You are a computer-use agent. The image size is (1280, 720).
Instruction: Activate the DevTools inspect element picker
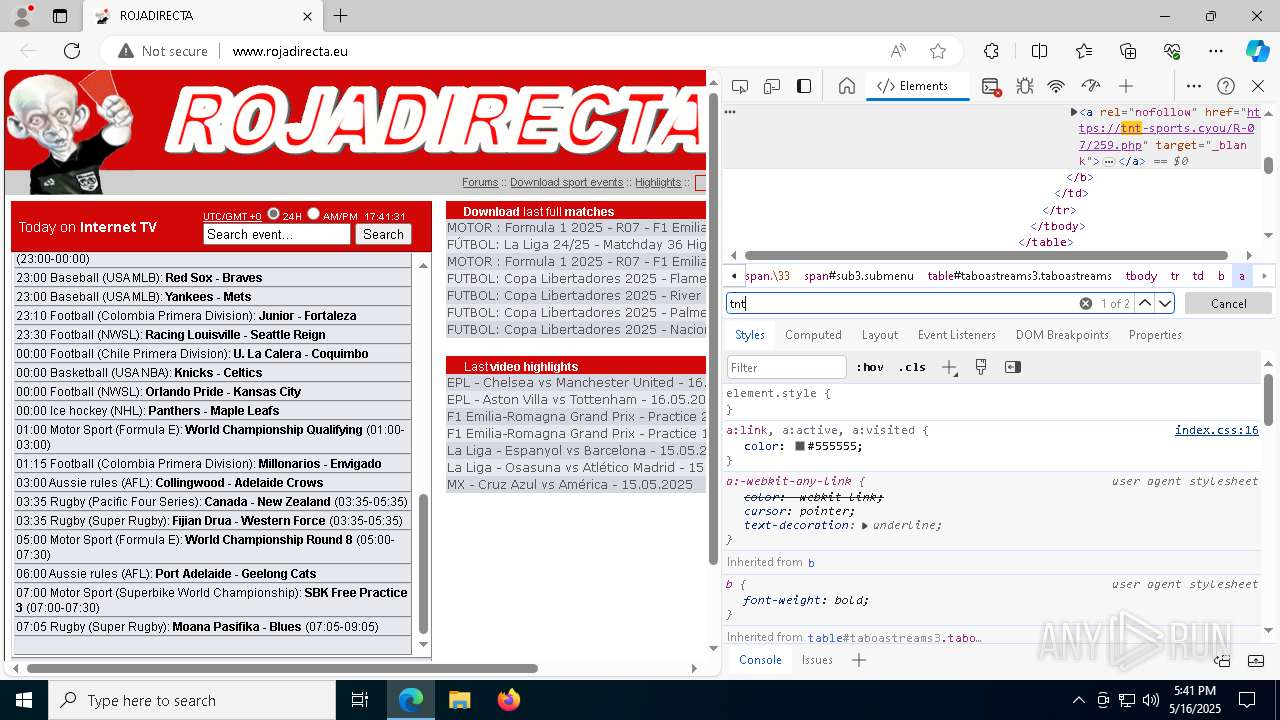[x=740, y=86]
